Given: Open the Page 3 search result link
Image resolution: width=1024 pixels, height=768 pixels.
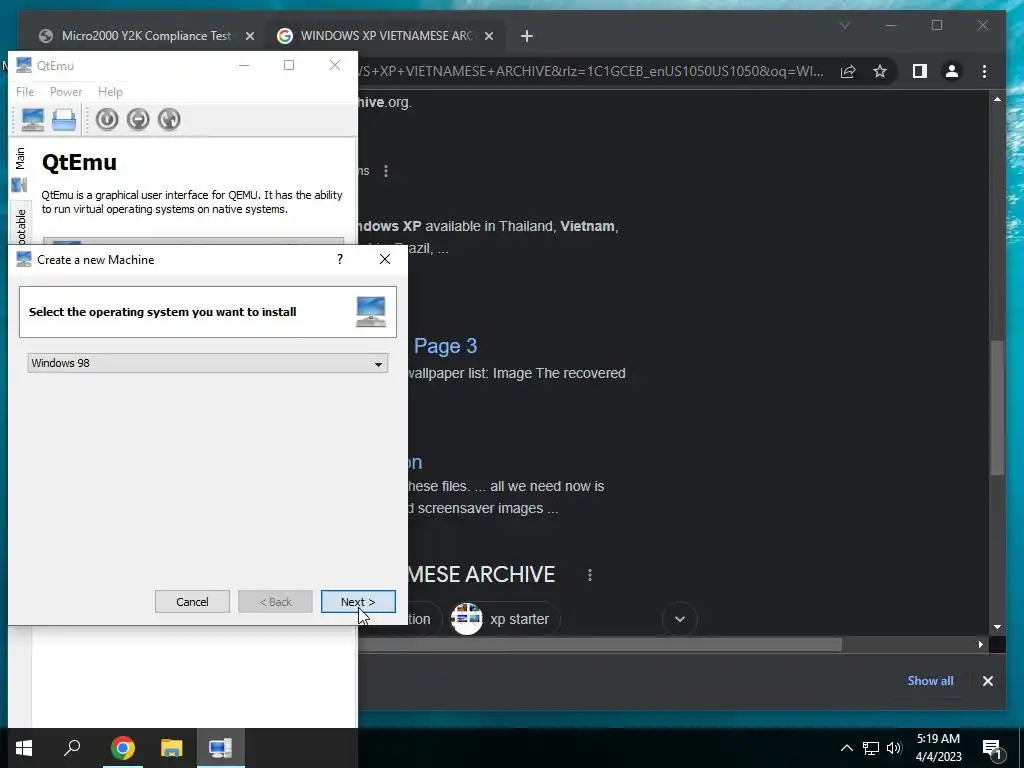Looking at the screenshot, I should point(445,345).
